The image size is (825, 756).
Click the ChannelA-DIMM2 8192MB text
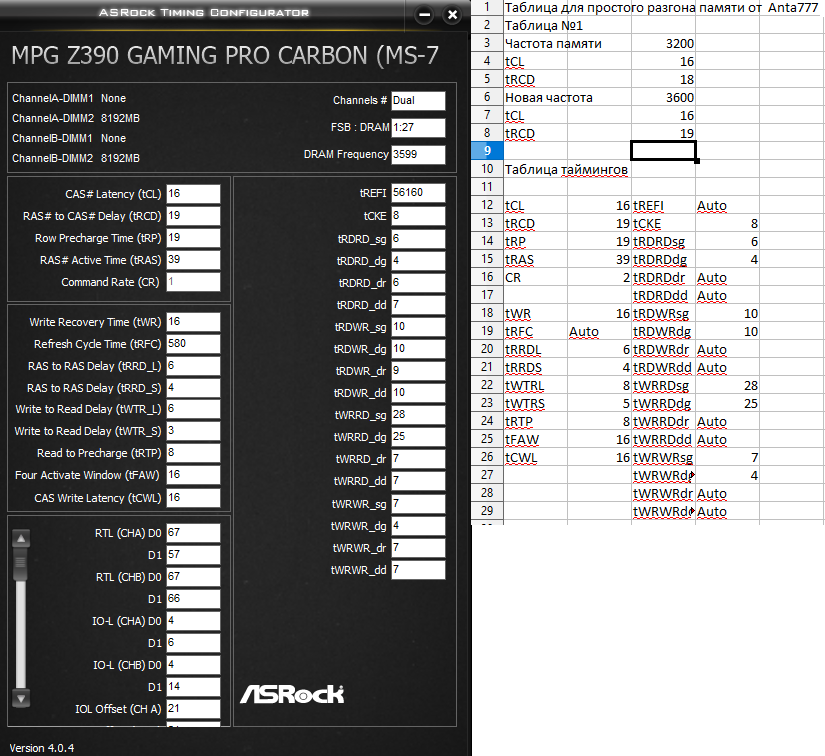pyautogui.click(x=76, y=118)
